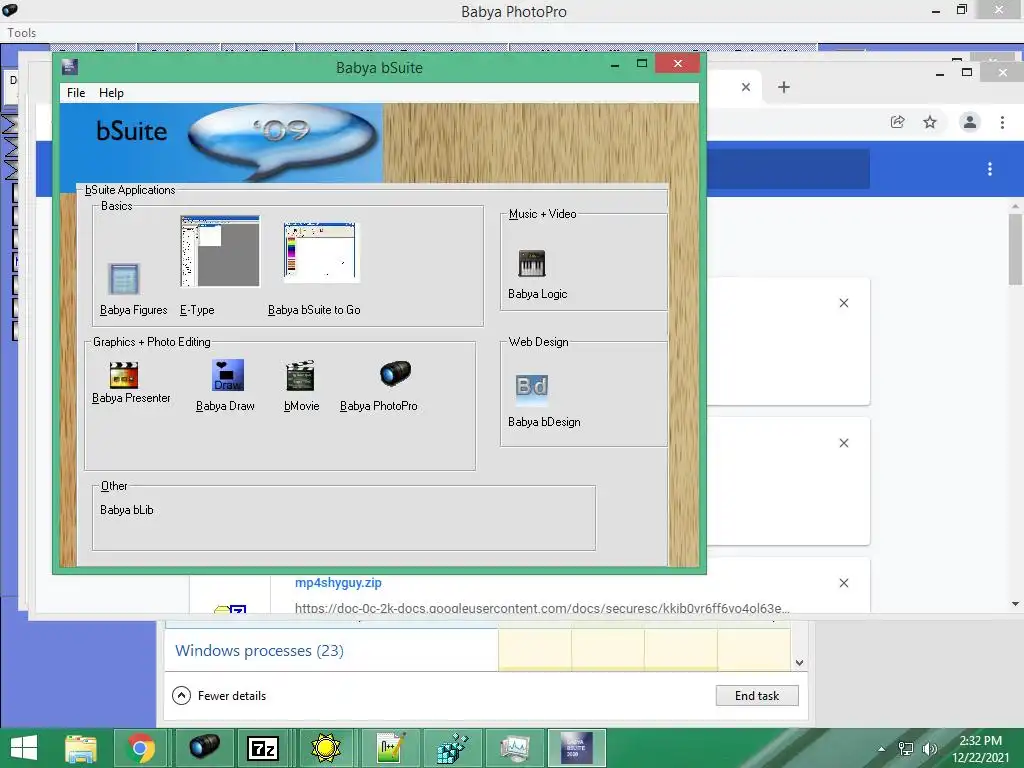Close the current Chrome tab
1024x768 pixels.
coord(746,87)
